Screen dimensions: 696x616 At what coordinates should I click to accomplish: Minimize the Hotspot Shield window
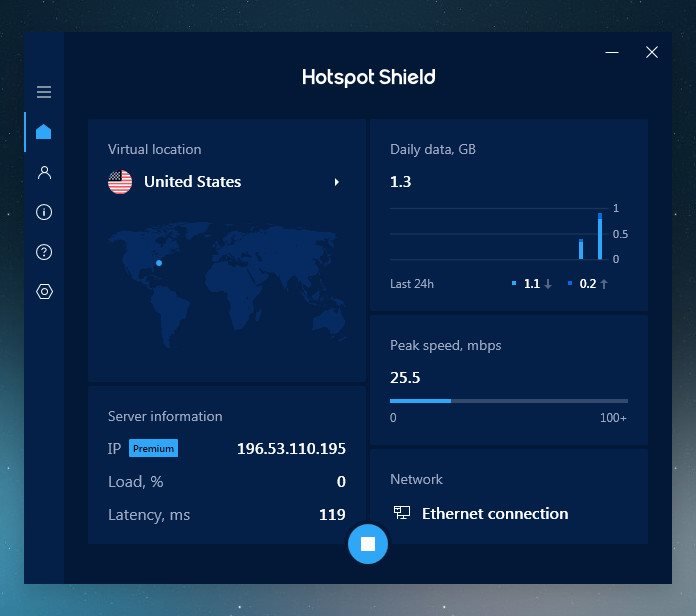click(x=612, y=52)
